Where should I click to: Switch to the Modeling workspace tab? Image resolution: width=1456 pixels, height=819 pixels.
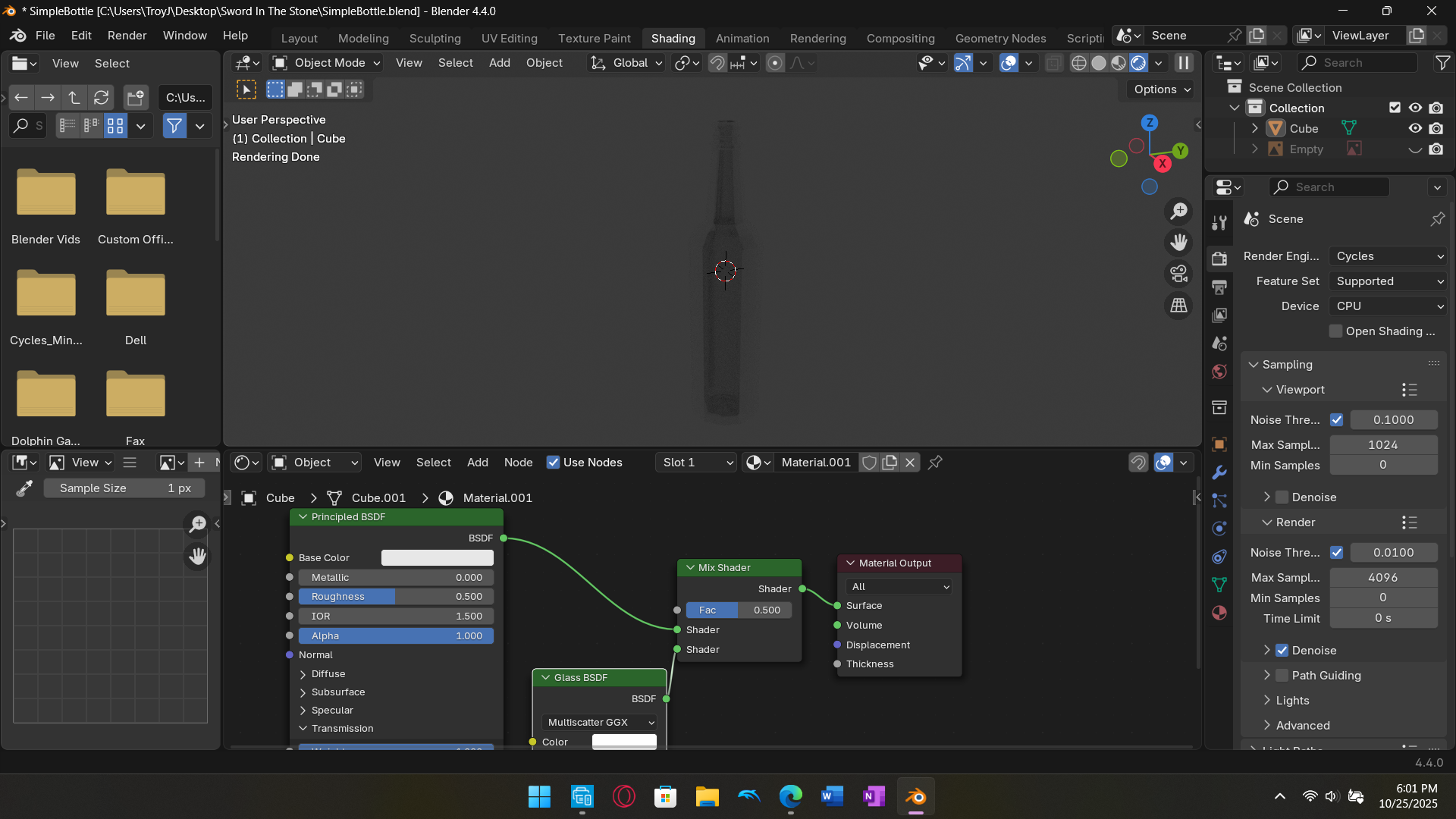click(x=363, y=39)
